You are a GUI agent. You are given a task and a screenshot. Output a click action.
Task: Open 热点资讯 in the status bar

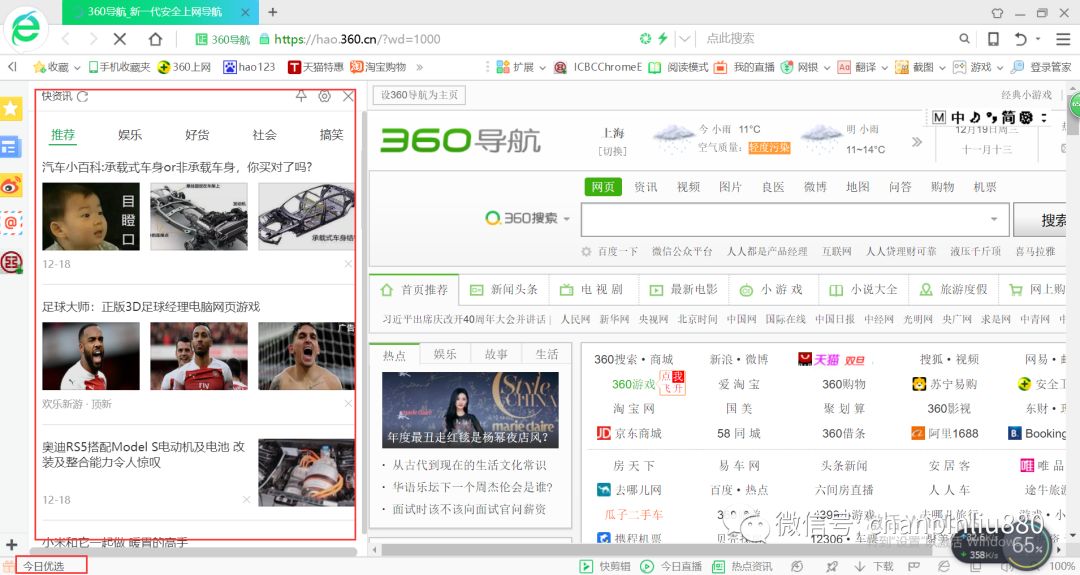[742, 567]
